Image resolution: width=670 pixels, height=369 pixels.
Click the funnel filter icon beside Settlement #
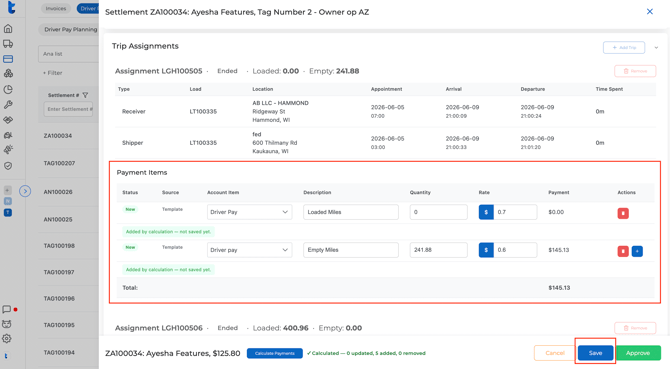point(85,95)
